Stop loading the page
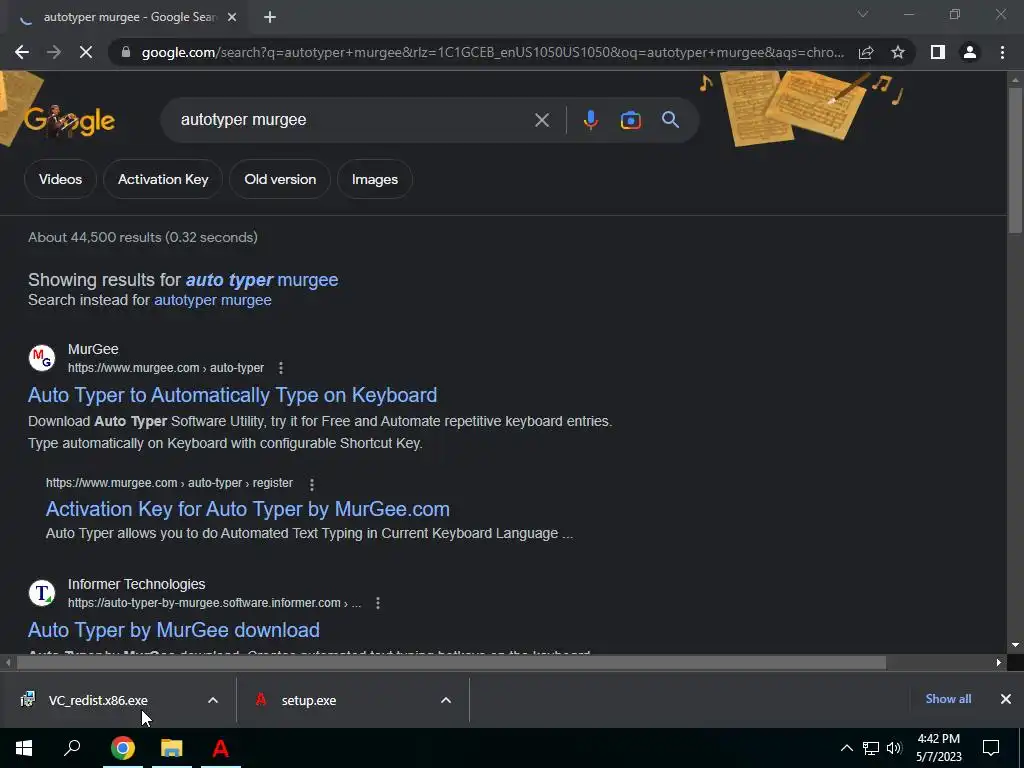This screenshot has width=1024, height=768. 86,52
